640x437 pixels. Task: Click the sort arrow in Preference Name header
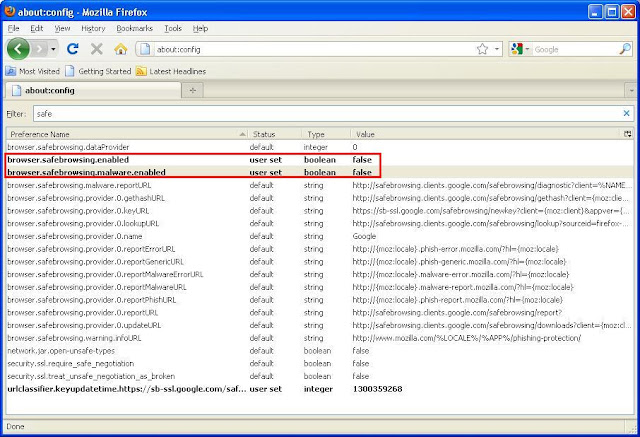click(242, 134)
